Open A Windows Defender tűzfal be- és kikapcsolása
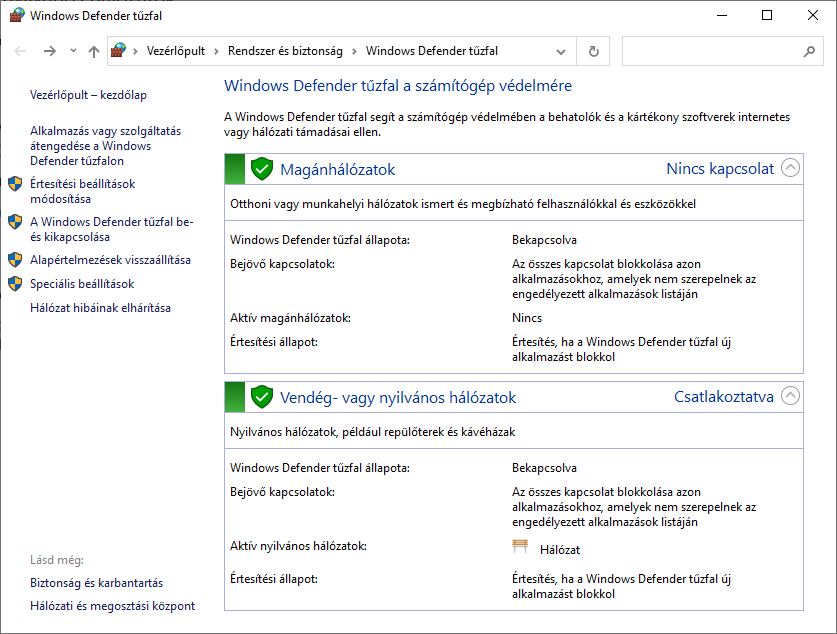The height and width of the screenshot is (634, 837). 112,229
